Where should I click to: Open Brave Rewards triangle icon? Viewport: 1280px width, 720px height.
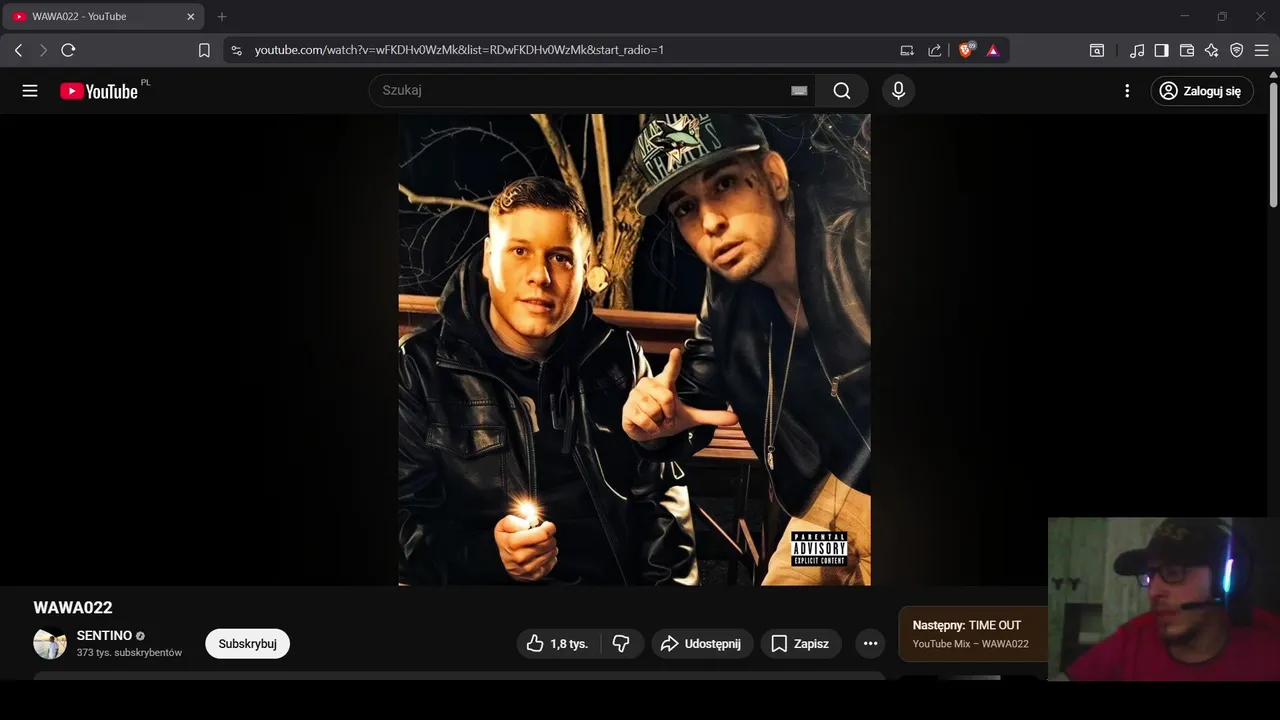tap(993, 50)
